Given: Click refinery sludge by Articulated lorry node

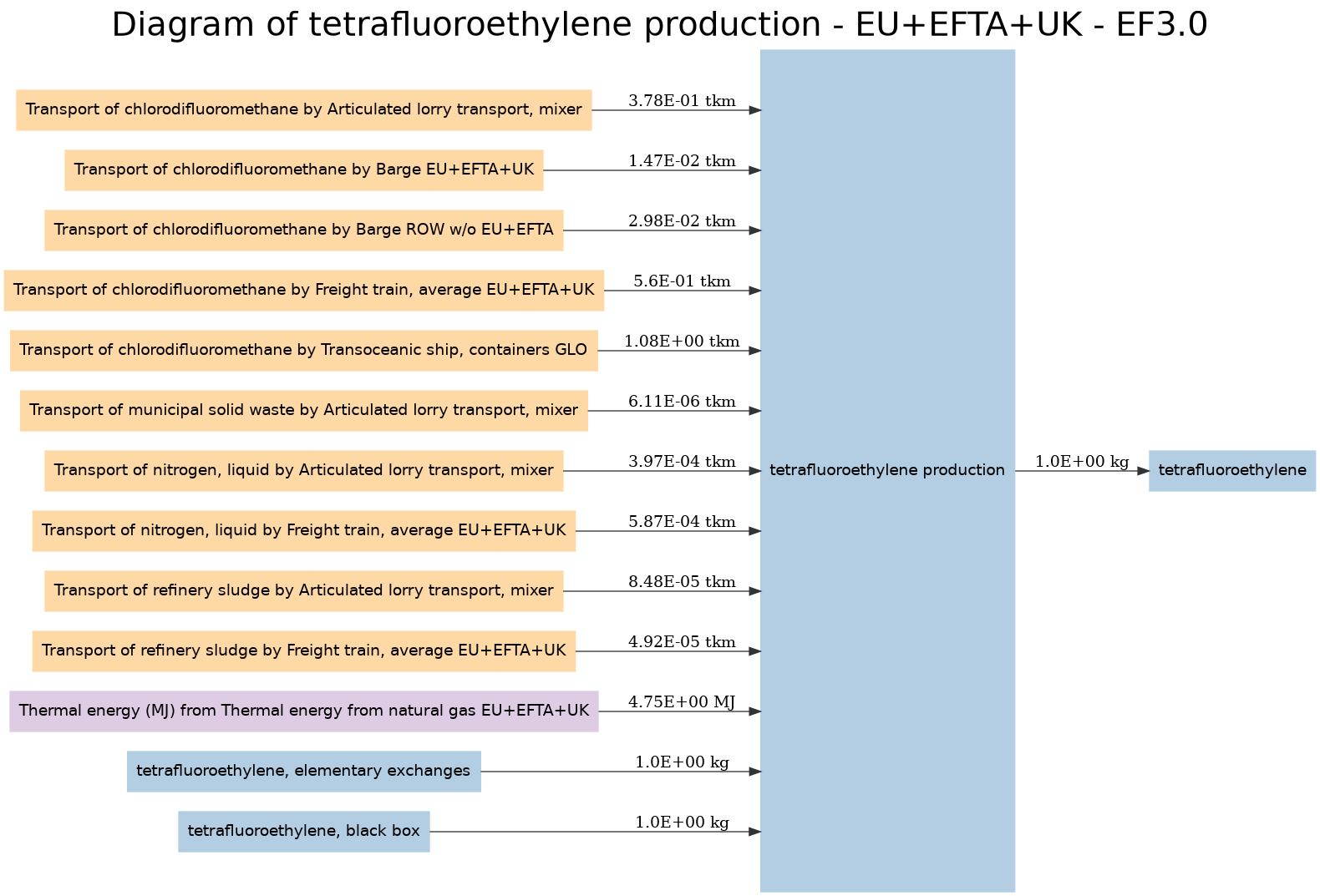Looking at the screenshot, I should 304,591.
